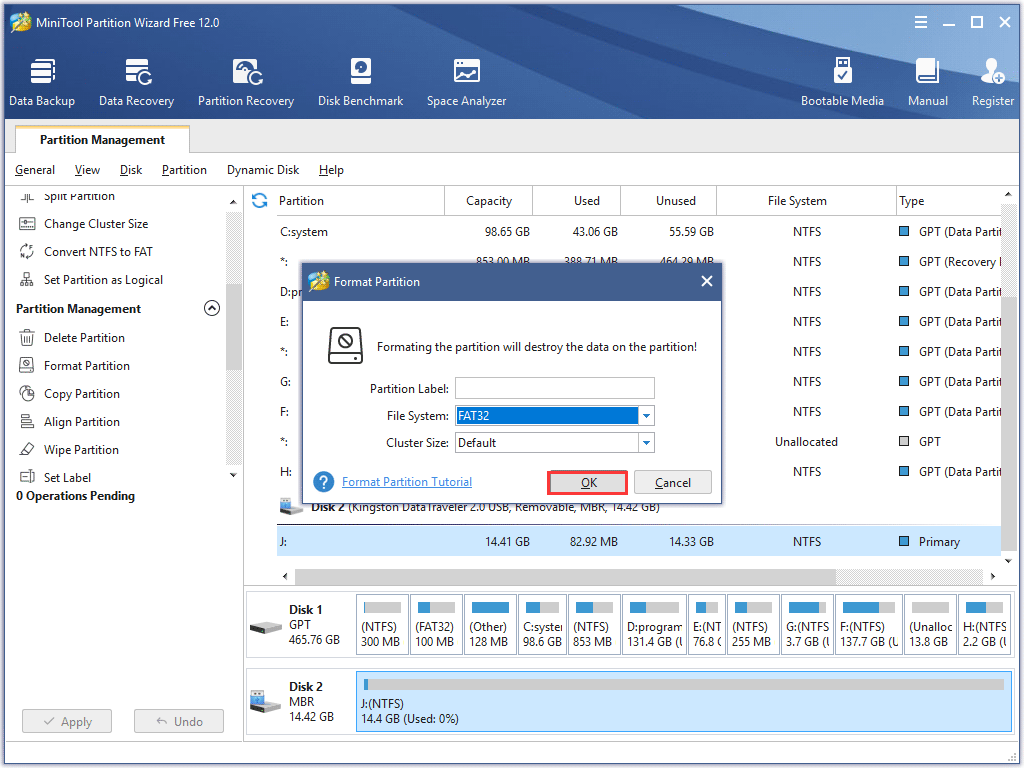Select the Disk 1 drive icon
The height and width of the screenshot is (768, 1024).
pos(266,628)
